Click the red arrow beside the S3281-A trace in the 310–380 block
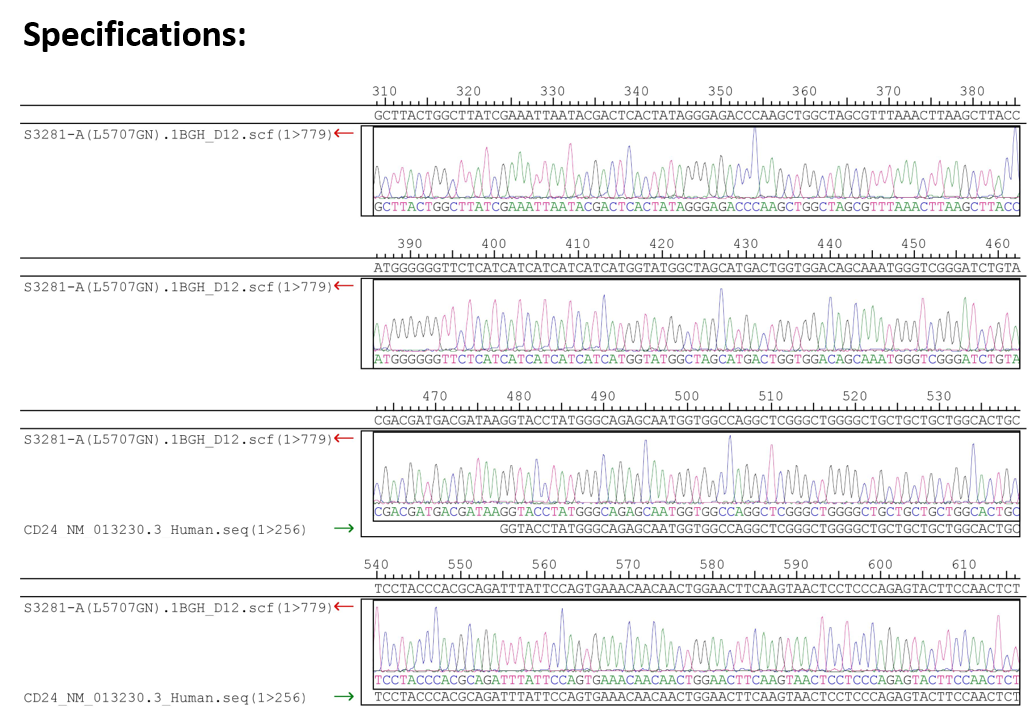The image size is (1030, 719). click(344, 134)
